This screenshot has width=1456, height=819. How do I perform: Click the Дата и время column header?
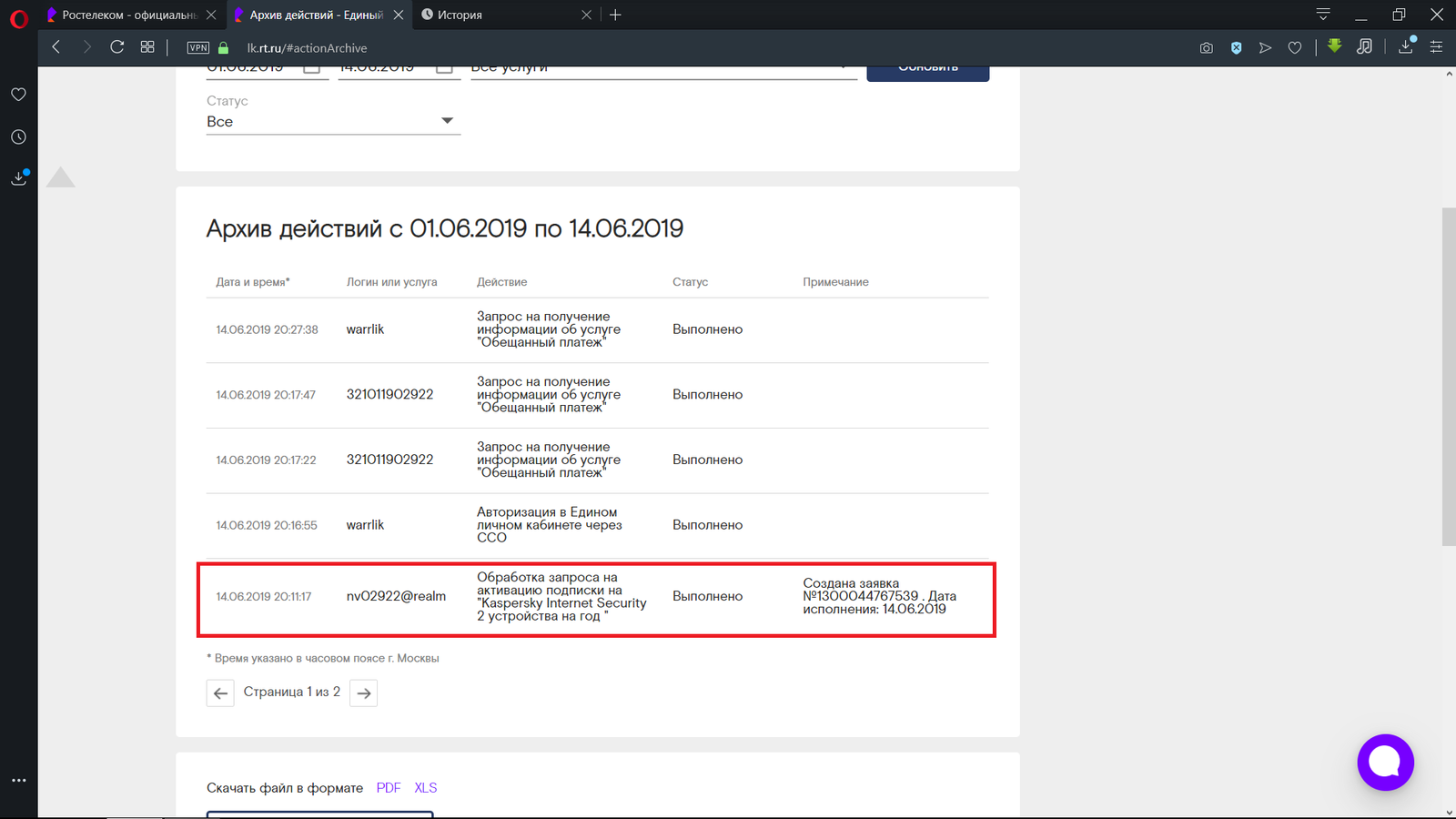[253, 282]
